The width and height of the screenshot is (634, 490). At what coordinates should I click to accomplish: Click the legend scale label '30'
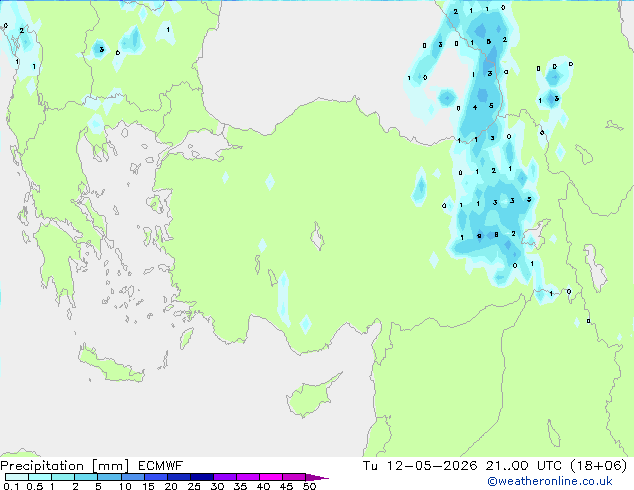217,486
